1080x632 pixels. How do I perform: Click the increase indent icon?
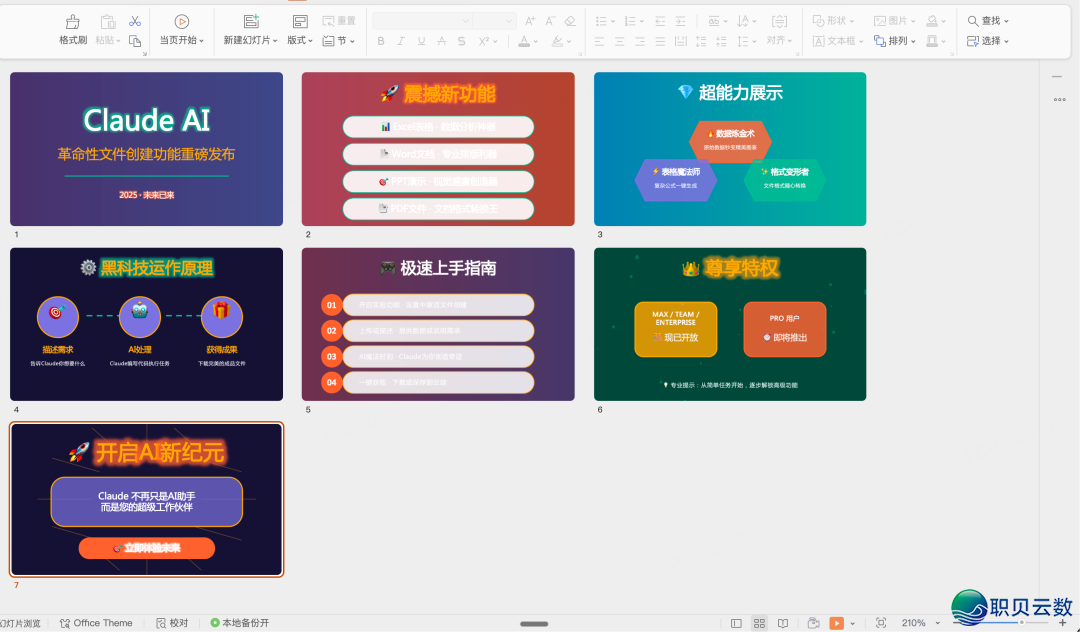click(680, 21)
